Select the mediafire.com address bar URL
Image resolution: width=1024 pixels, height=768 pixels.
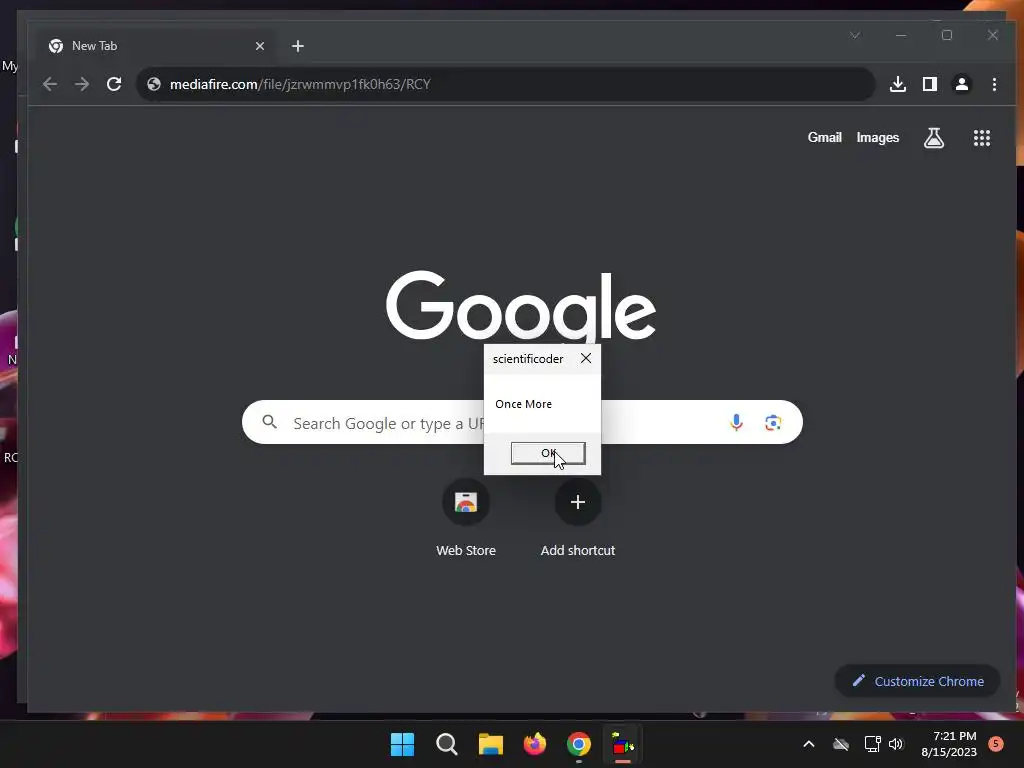(300, 84)
